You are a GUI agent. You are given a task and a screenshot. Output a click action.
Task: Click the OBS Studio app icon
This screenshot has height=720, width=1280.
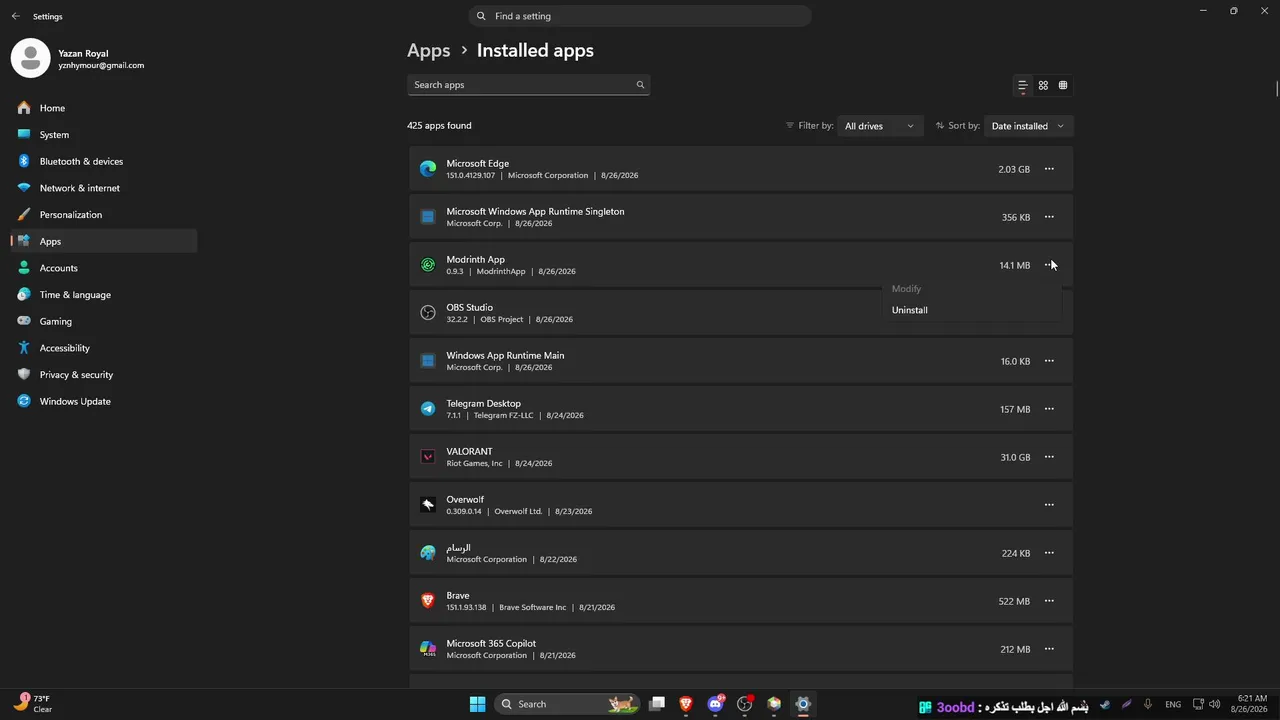(x=428, y=313)
